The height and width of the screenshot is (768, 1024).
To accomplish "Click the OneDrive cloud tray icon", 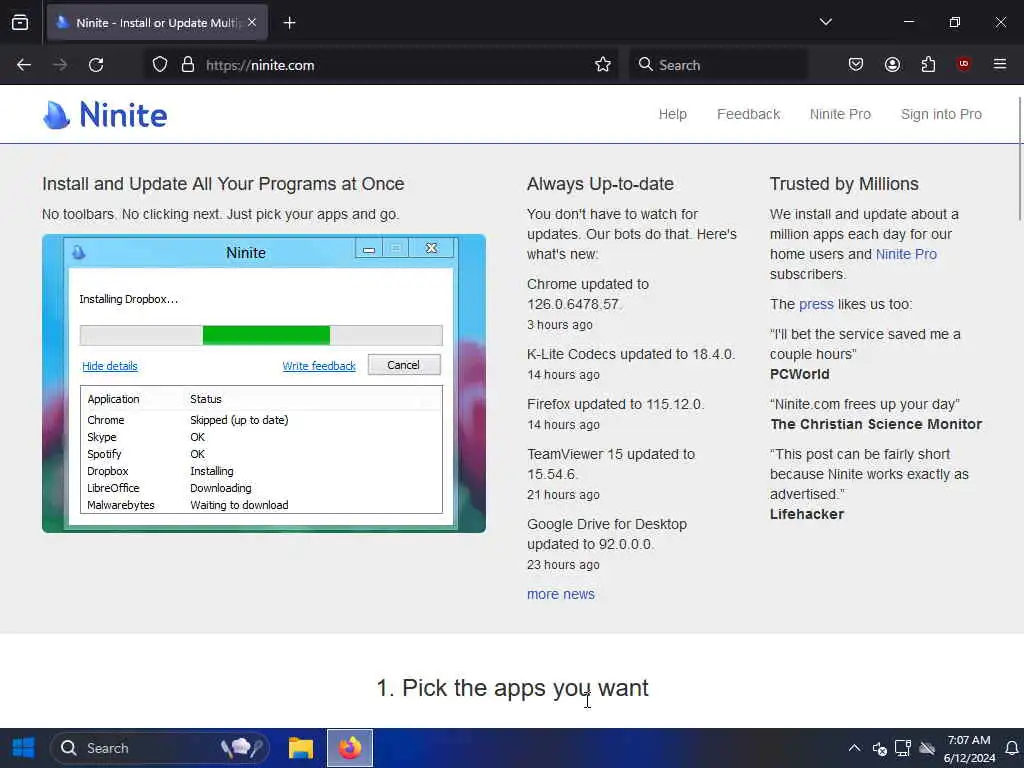I will coord(927,748).
